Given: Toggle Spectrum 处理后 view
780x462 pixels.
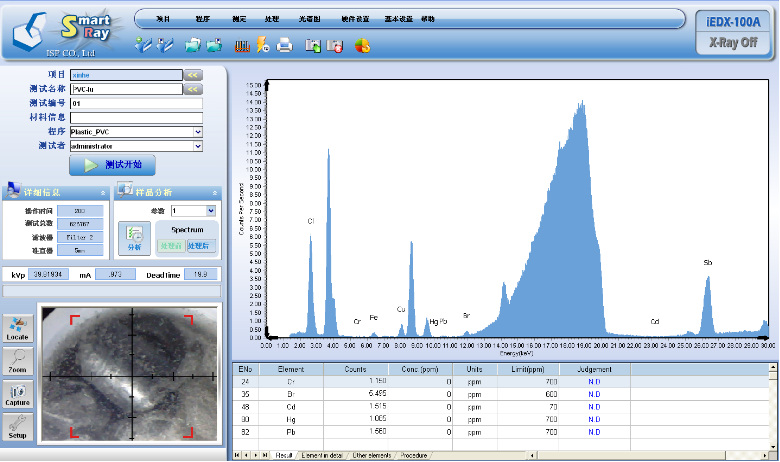Looking at the screenshot, I should [199, 245].
